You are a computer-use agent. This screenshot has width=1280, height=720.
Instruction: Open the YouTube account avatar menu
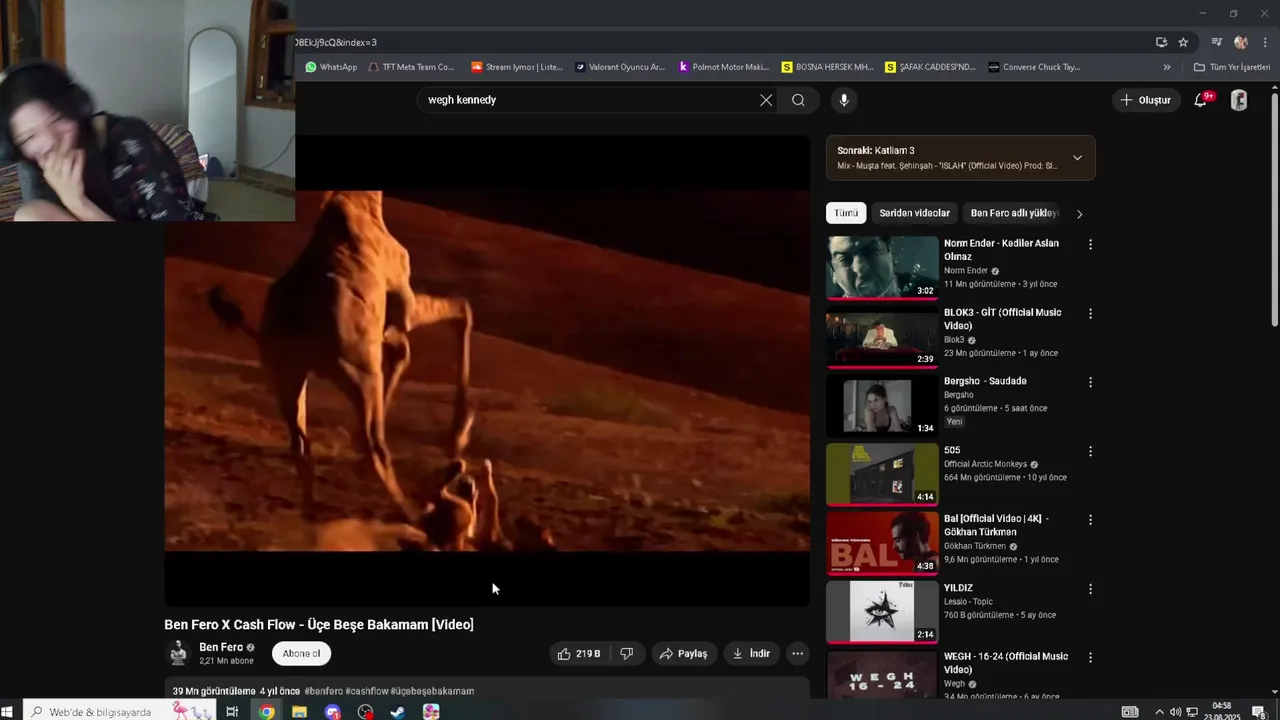tap(1239, 100)
